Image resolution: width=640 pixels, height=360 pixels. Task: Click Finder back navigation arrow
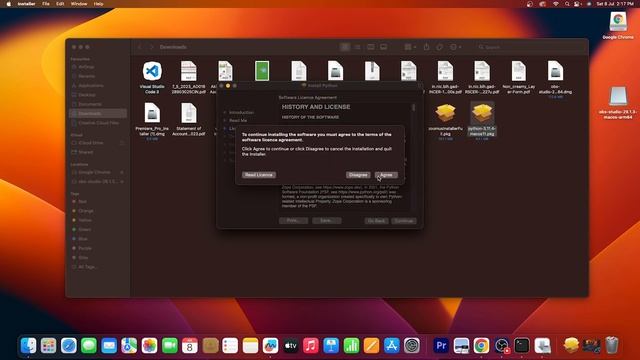(140, 47)
